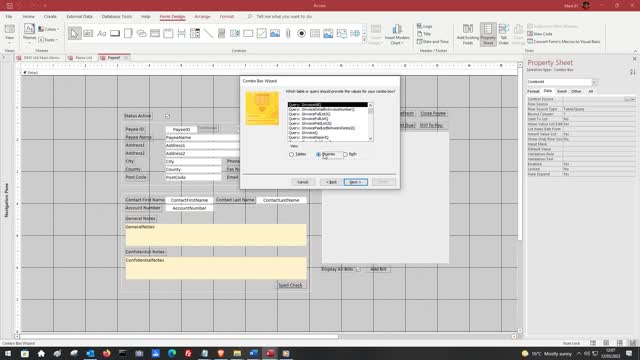The height and width of the screenshot is (360, 640).
Task: Open the File menu
Action: (9, 17)
